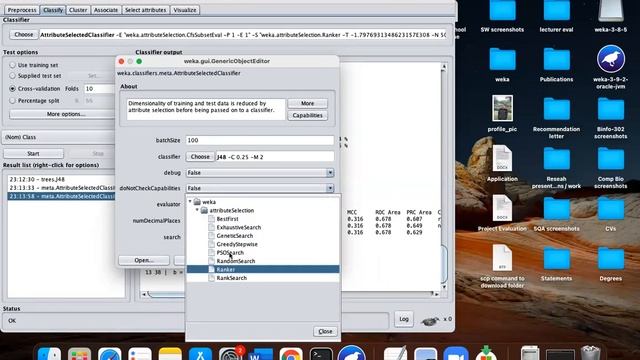Click the Weka bird icon in the dock
The image size is (640, 360).
[351, 353]
